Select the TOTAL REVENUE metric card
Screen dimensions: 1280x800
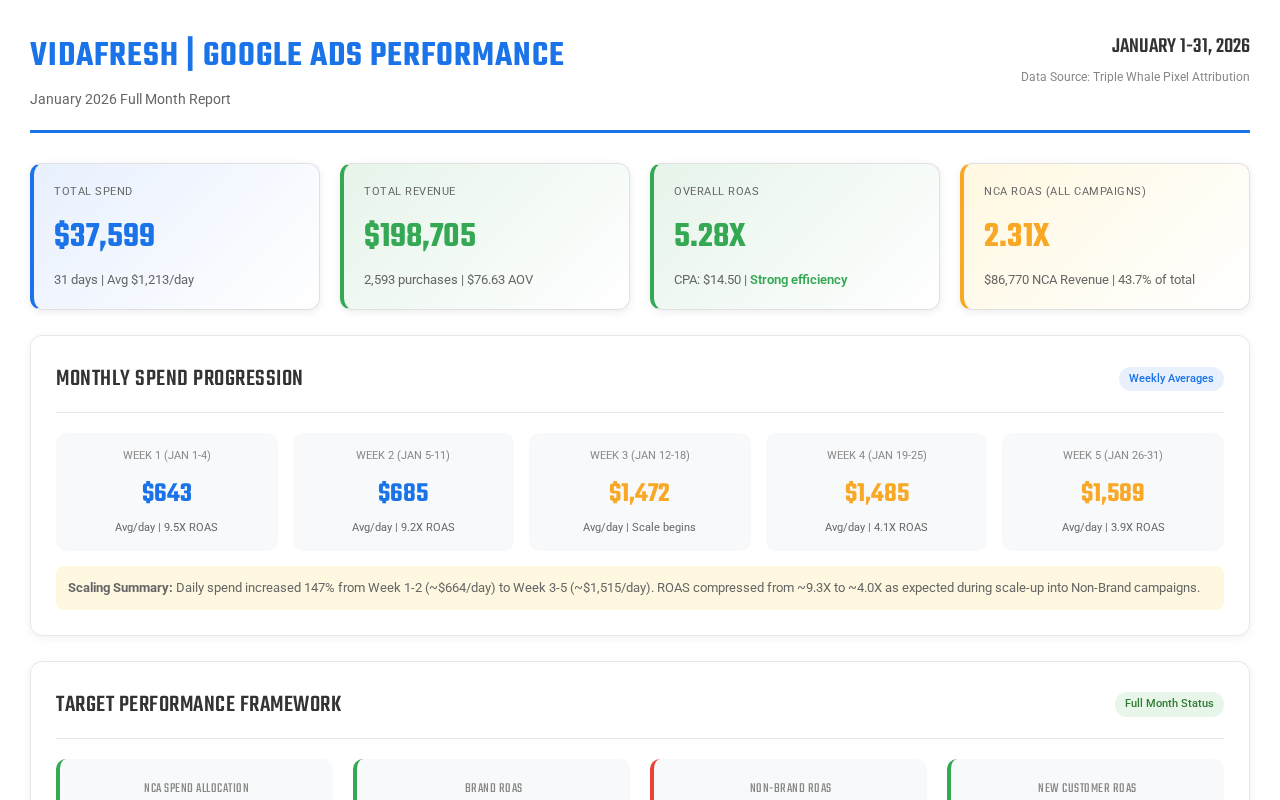(x=485, y=236)
